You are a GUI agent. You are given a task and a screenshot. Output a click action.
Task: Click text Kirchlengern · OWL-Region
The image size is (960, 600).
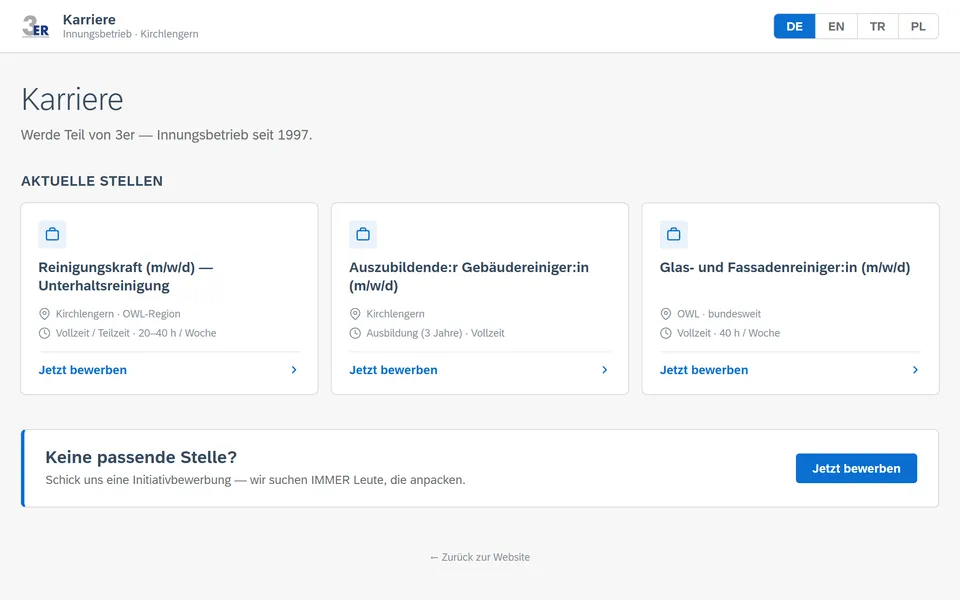click(x=118, y=314)
